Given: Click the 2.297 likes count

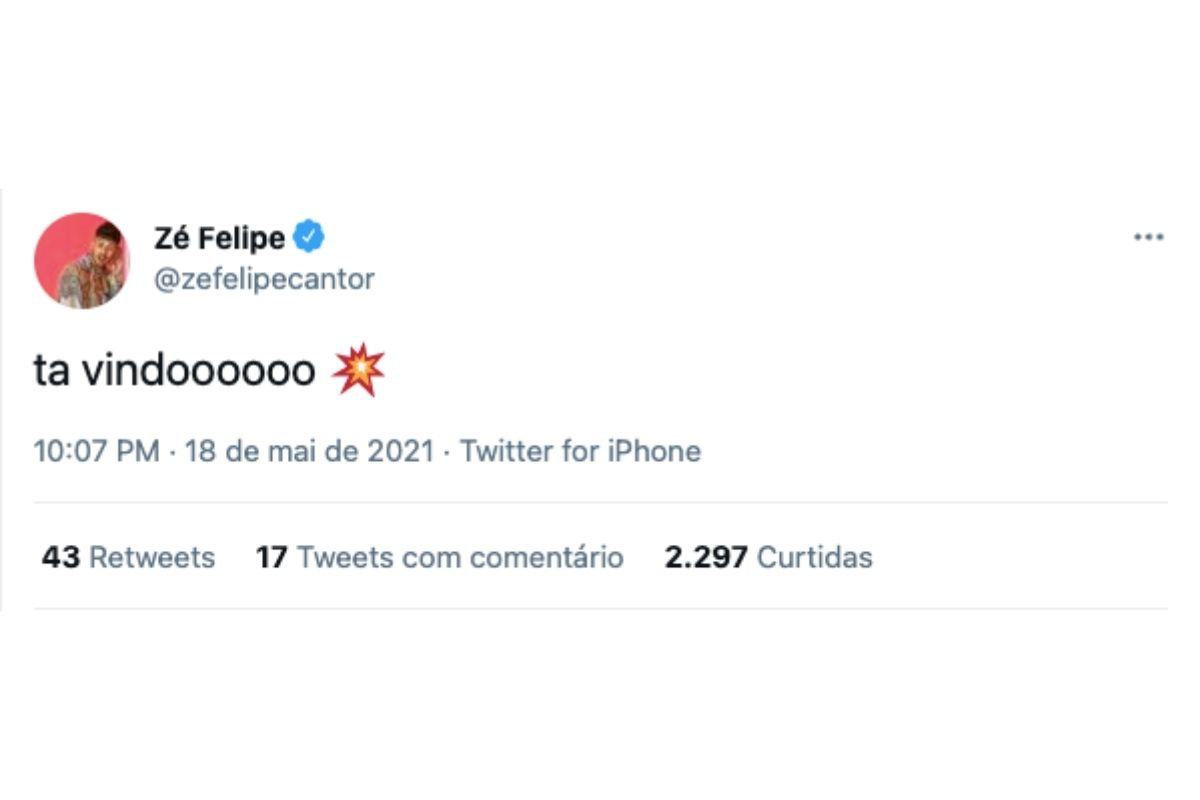Looking at the screenshot, I should [705, 557].
